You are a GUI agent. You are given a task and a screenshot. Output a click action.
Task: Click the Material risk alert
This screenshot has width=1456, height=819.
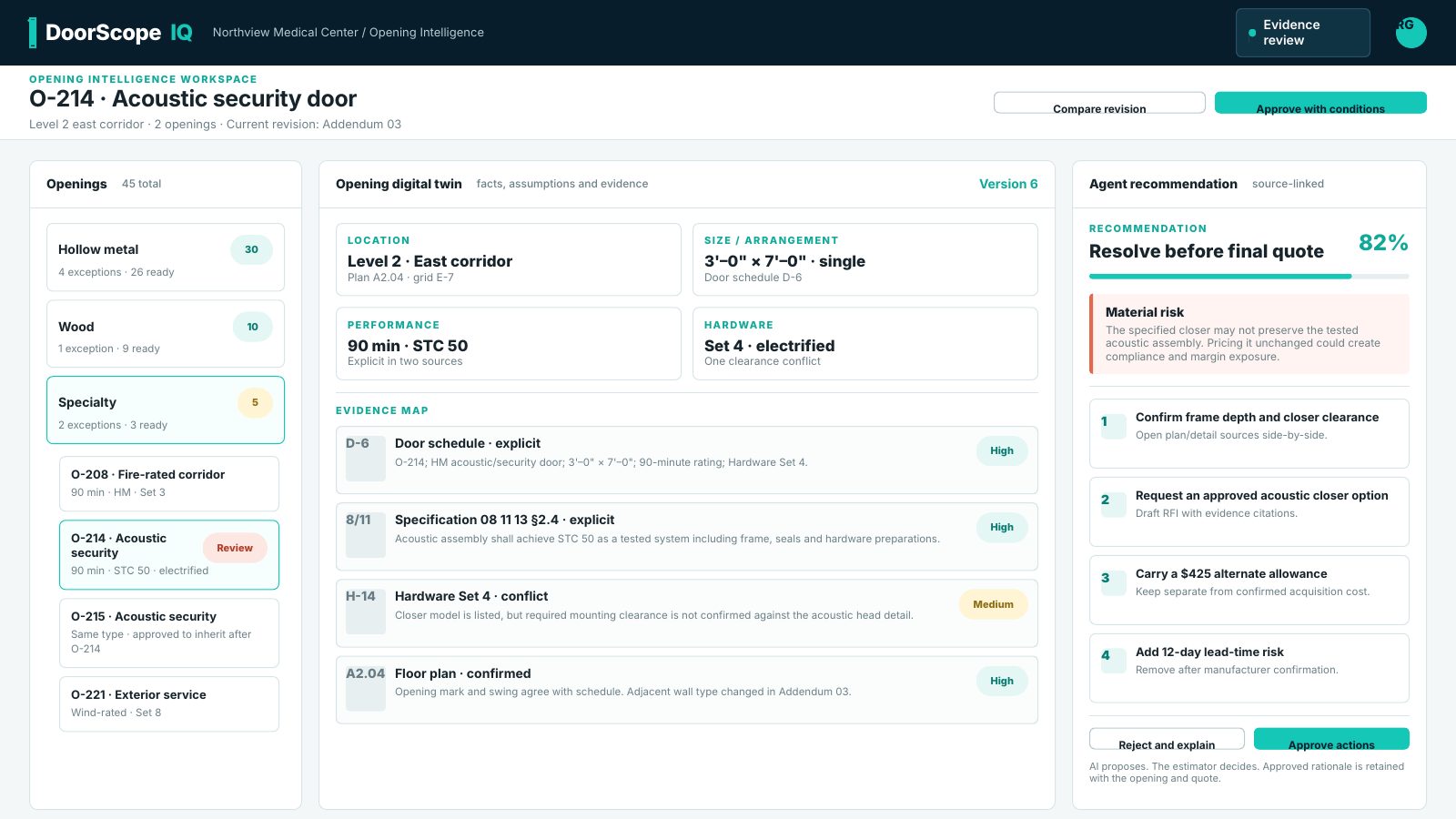1249,334
